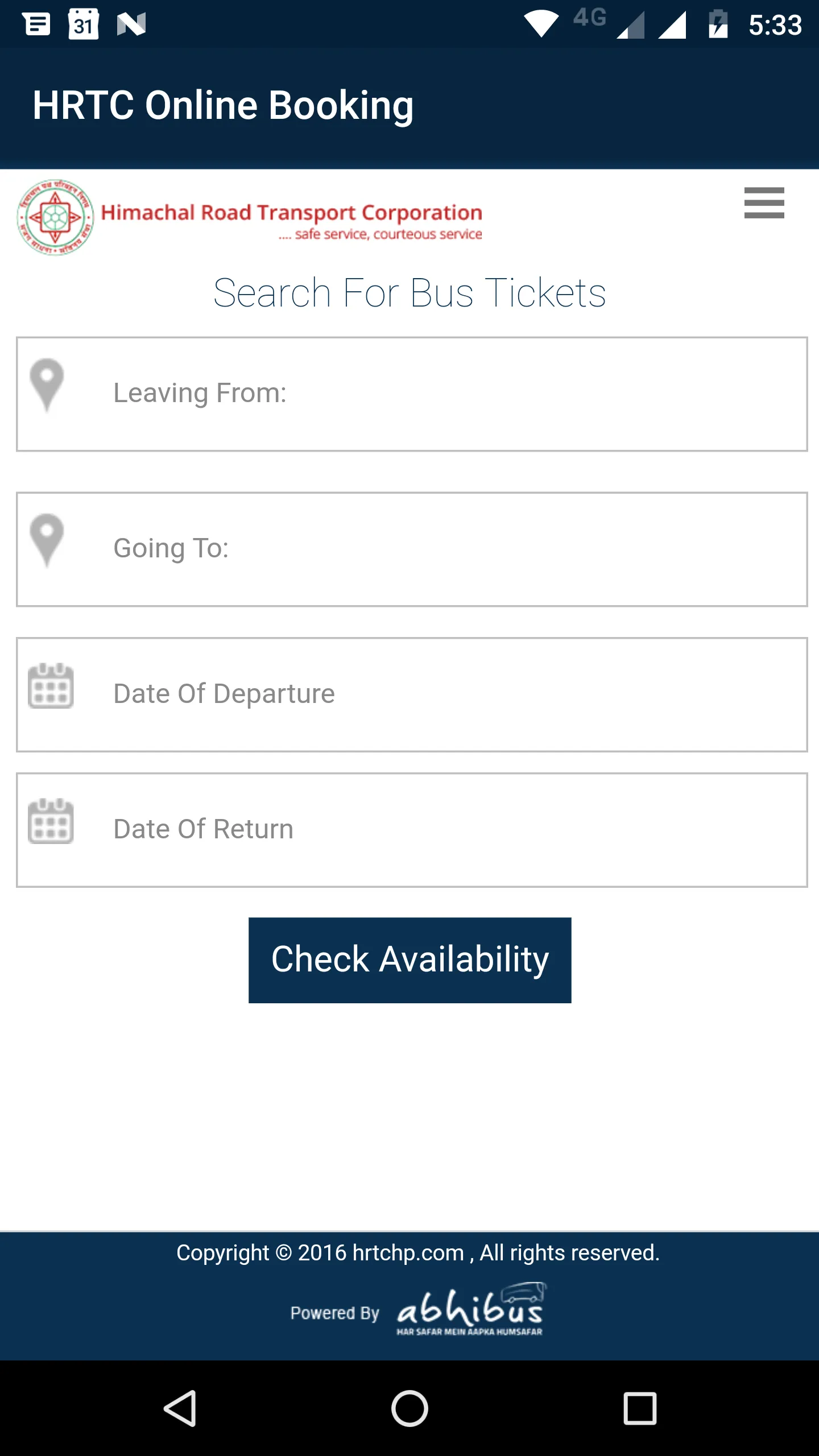Image resolution: width=819 pixels, height=1456 pixels.
Task: Tap the Date Of Departure calendar icon
Action: coord(51,685)
